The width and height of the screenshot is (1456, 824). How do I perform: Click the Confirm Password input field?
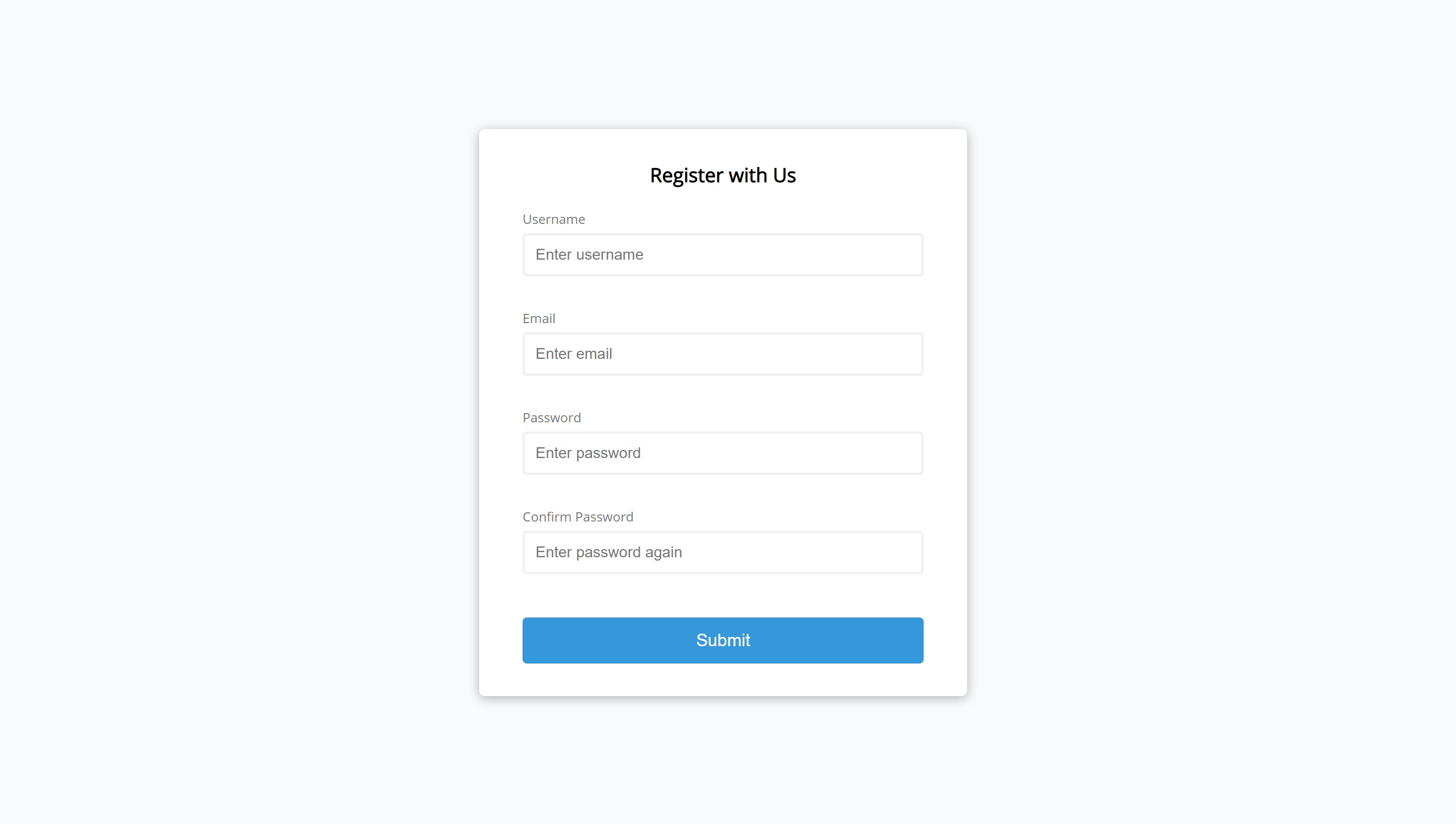click(x=723, y=552)
